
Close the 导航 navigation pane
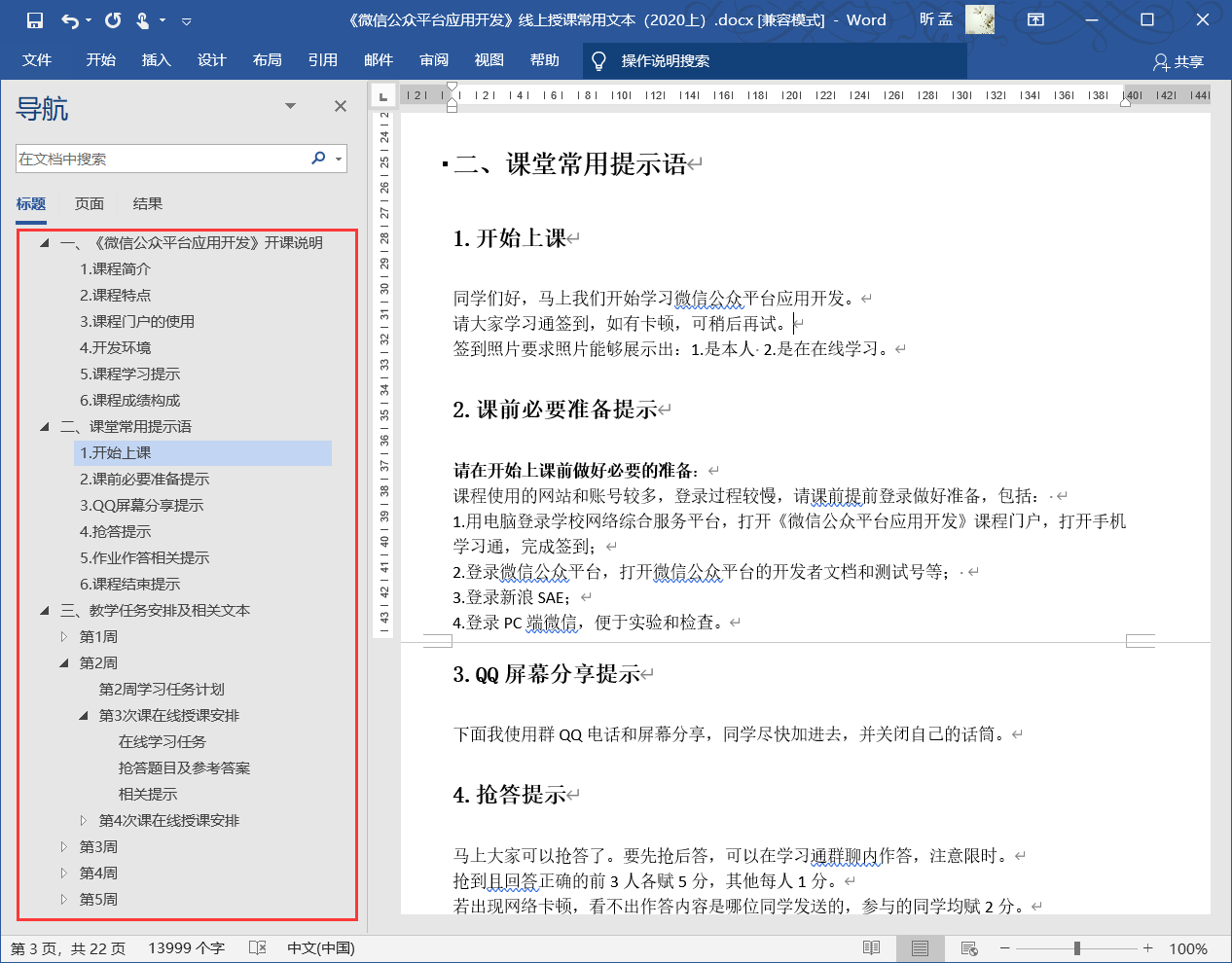tap(341, 106)
